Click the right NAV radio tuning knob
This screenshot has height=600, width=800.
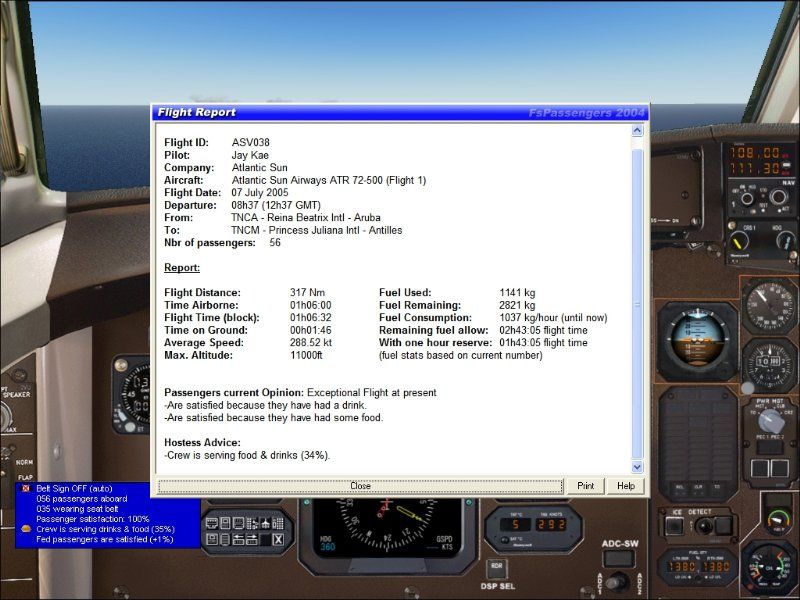point(779,196)
